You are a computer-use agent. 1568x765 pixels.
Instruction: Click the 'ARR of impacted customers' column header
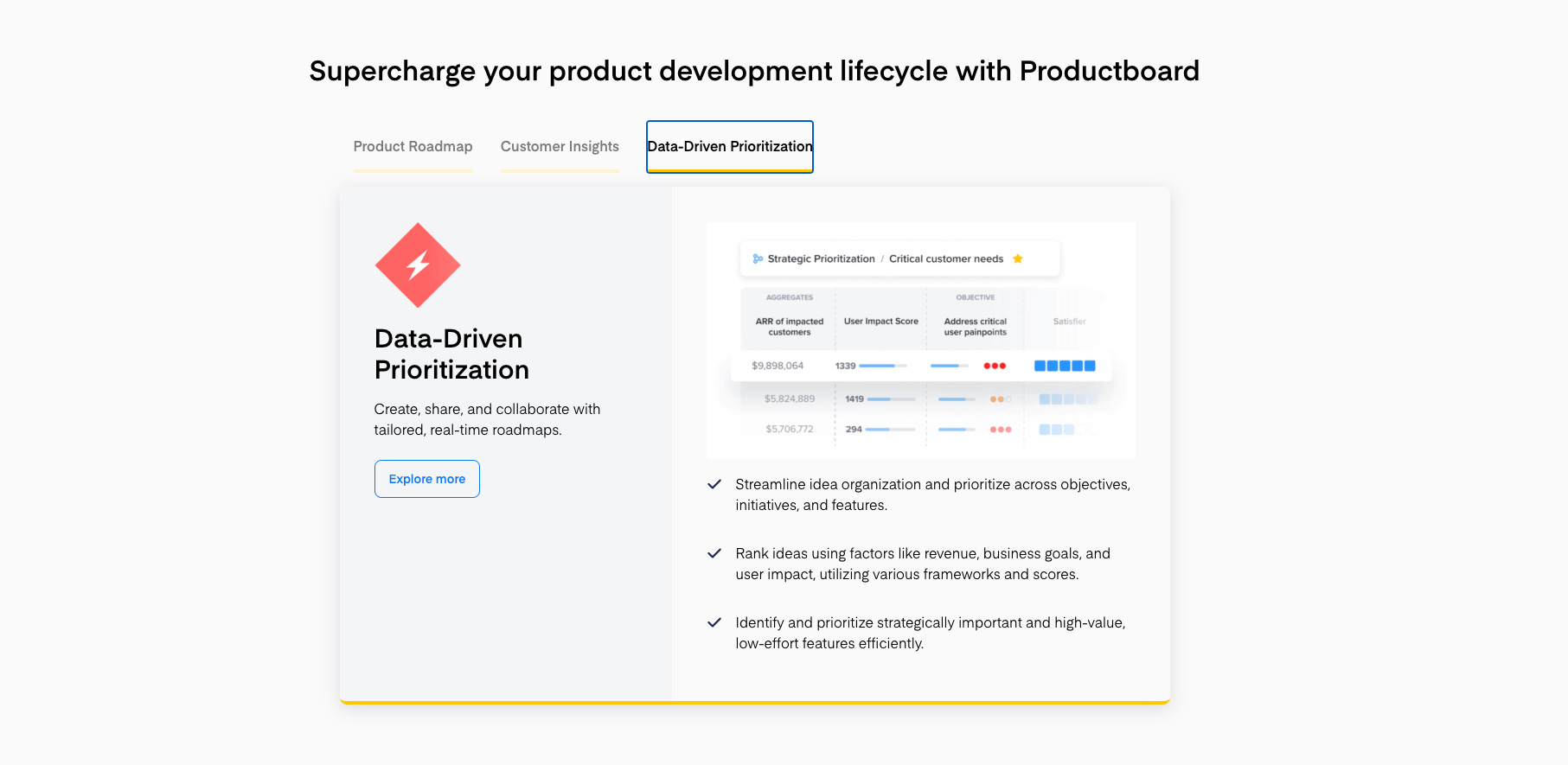pyautogui.click(x=790, y=327)
